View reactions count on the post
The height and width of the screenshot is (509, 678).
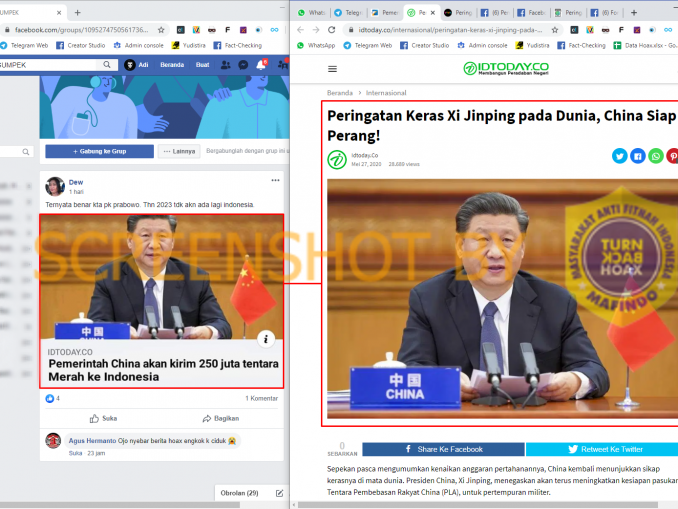(x=52, y=398)
